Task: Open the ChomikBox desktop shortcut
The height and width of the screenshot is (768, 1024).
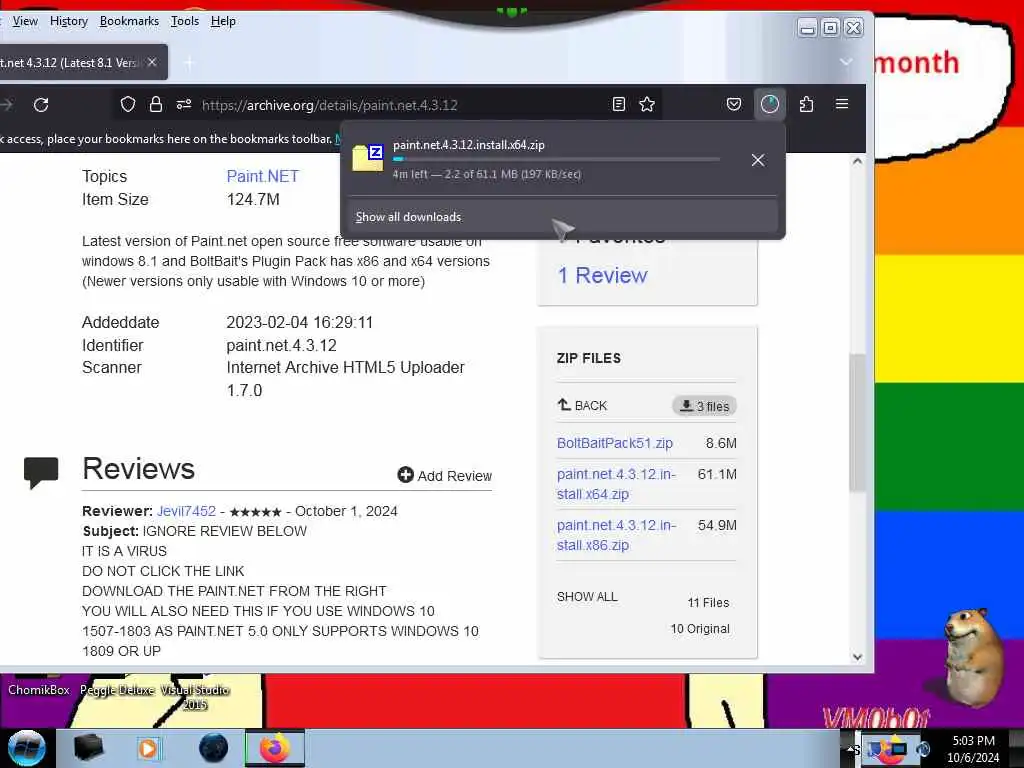Action: coord(39,690)
